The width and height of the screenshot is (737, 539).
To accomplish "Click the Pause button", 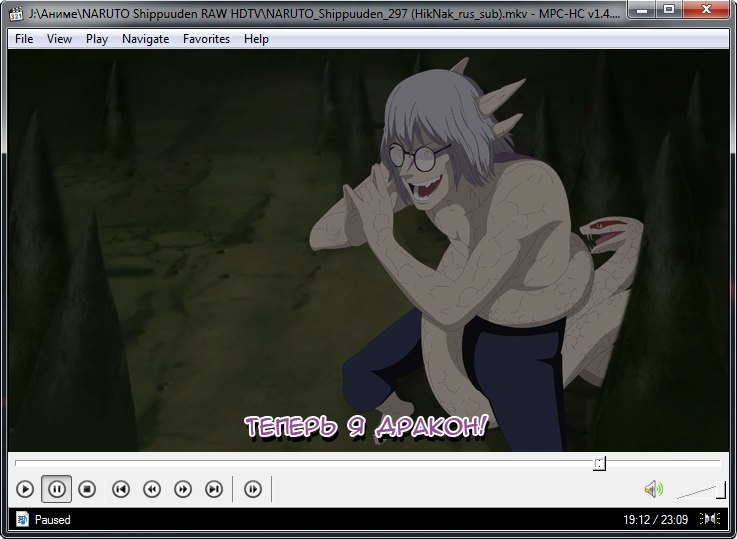I will click(56, 489).
